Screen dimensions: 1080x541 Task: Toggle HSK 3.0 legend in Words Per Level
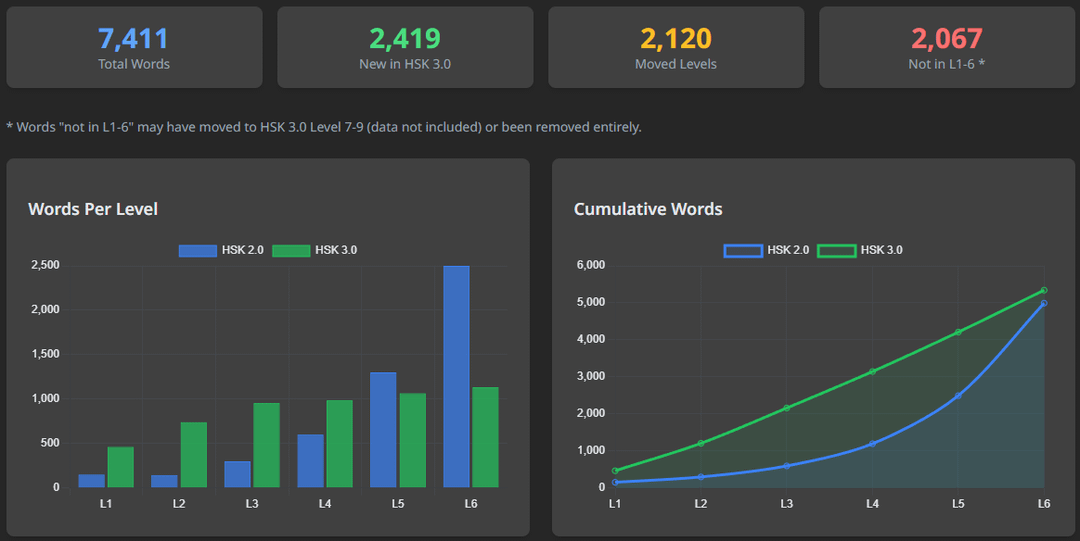pyautogui.click(x=314, y=250)
